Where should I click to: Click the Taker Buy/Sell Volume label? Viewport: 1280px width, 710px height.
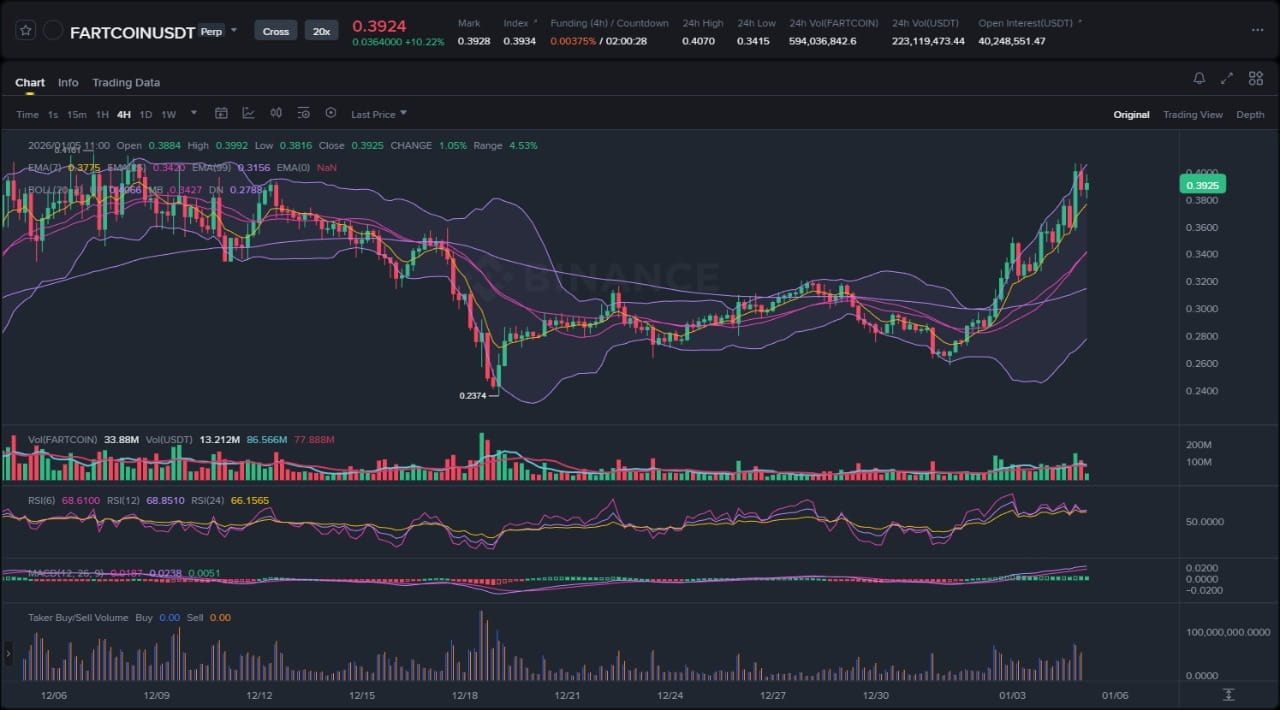(x=79, y=618)
